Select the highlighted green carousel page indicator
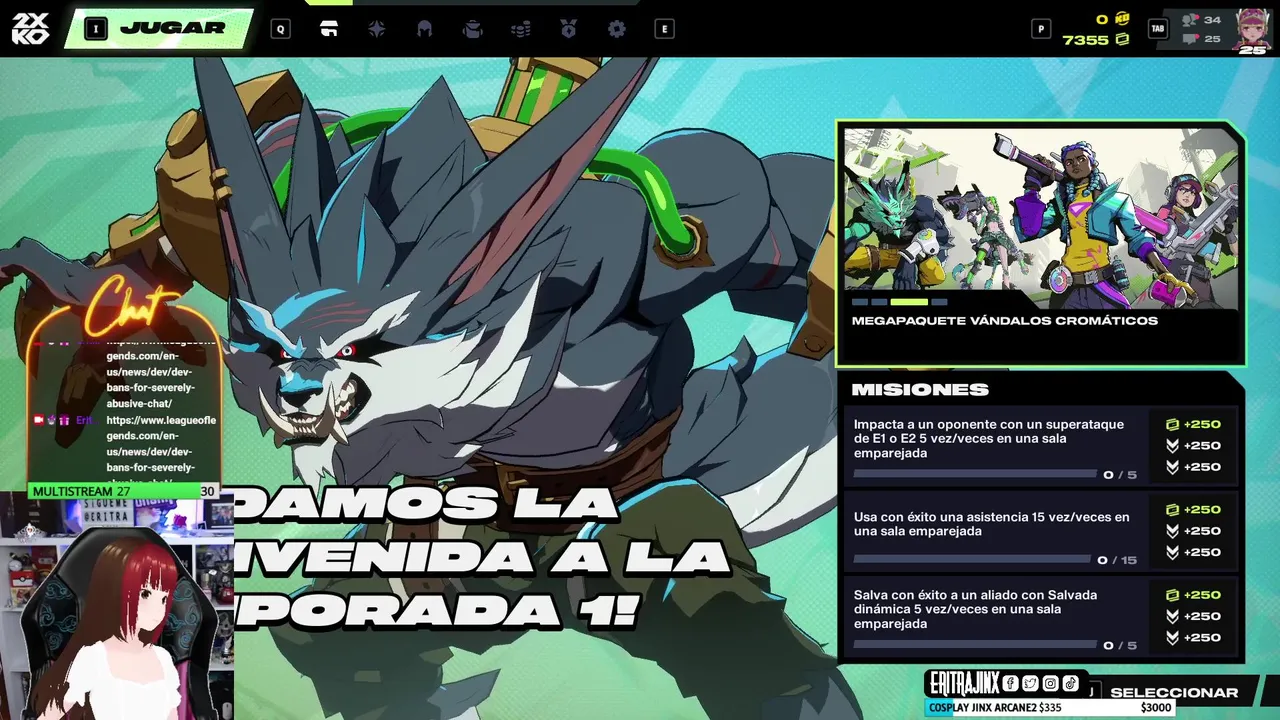This screenshot has width=1280, height=720. [x=909, y=301]
